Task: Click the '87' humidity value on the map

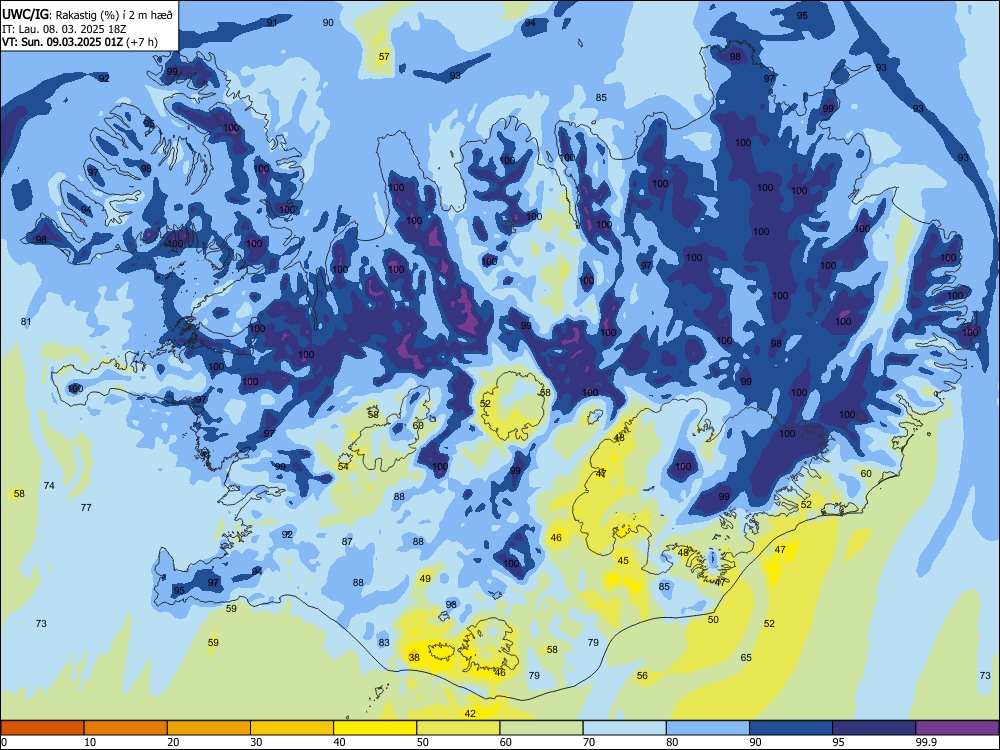Action: [x=347, y=541]
